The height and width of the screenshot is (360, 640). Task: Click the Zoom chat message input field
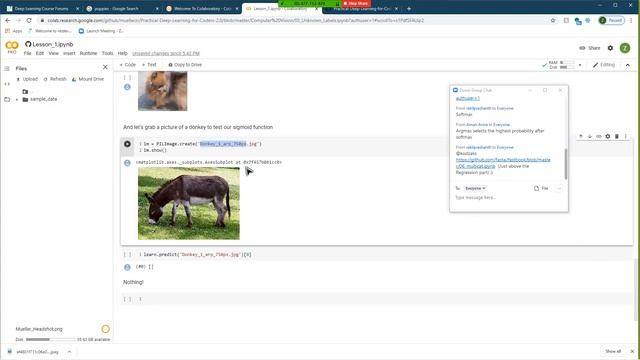click(x=508, y=198)
